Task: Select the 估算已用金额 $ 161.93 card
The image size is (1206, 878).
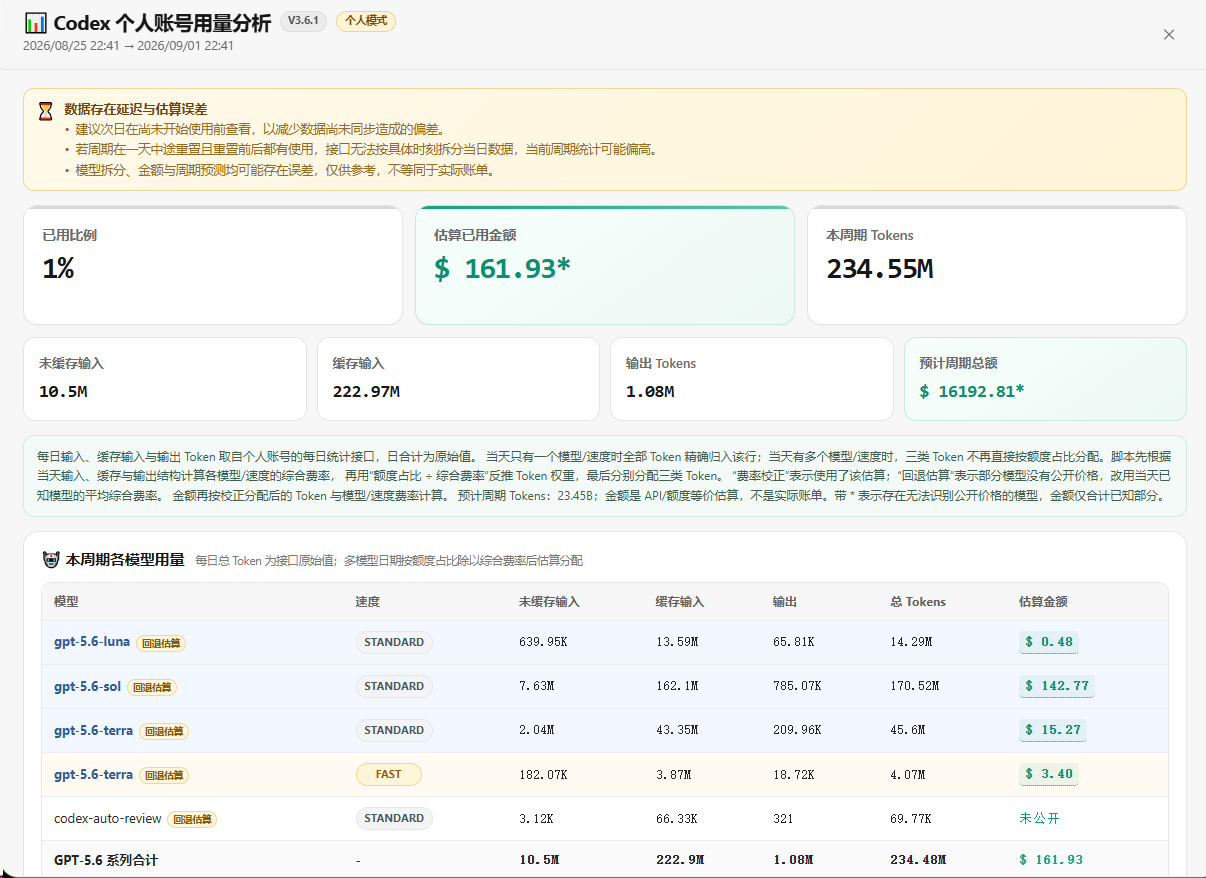Action: pyautogui.click(x=605, y=265)
